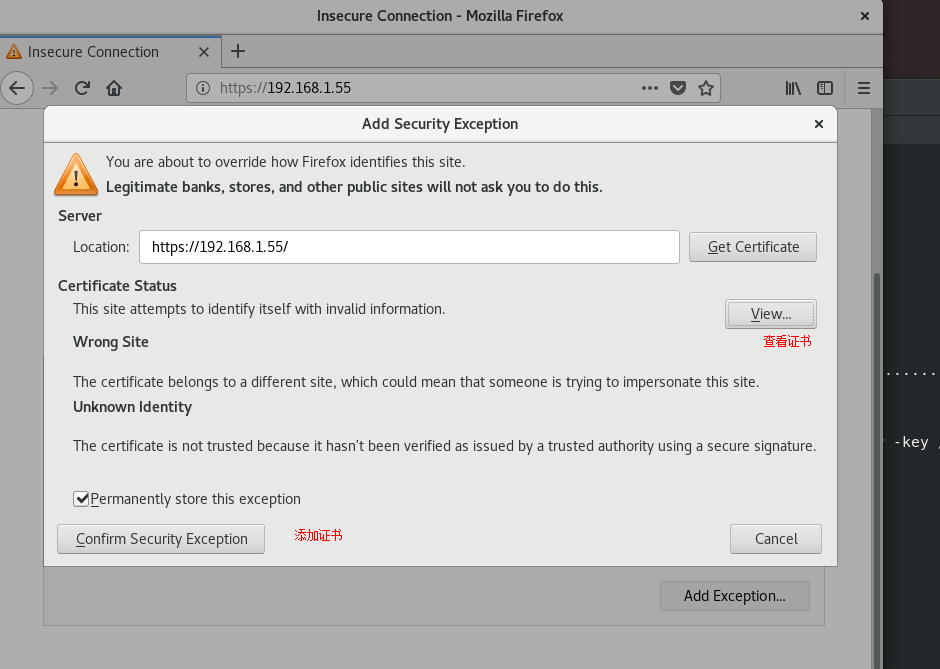Show site information via the info icon
Image resolution: width=940 pixels, height=669 pixels.
point(203,88)
